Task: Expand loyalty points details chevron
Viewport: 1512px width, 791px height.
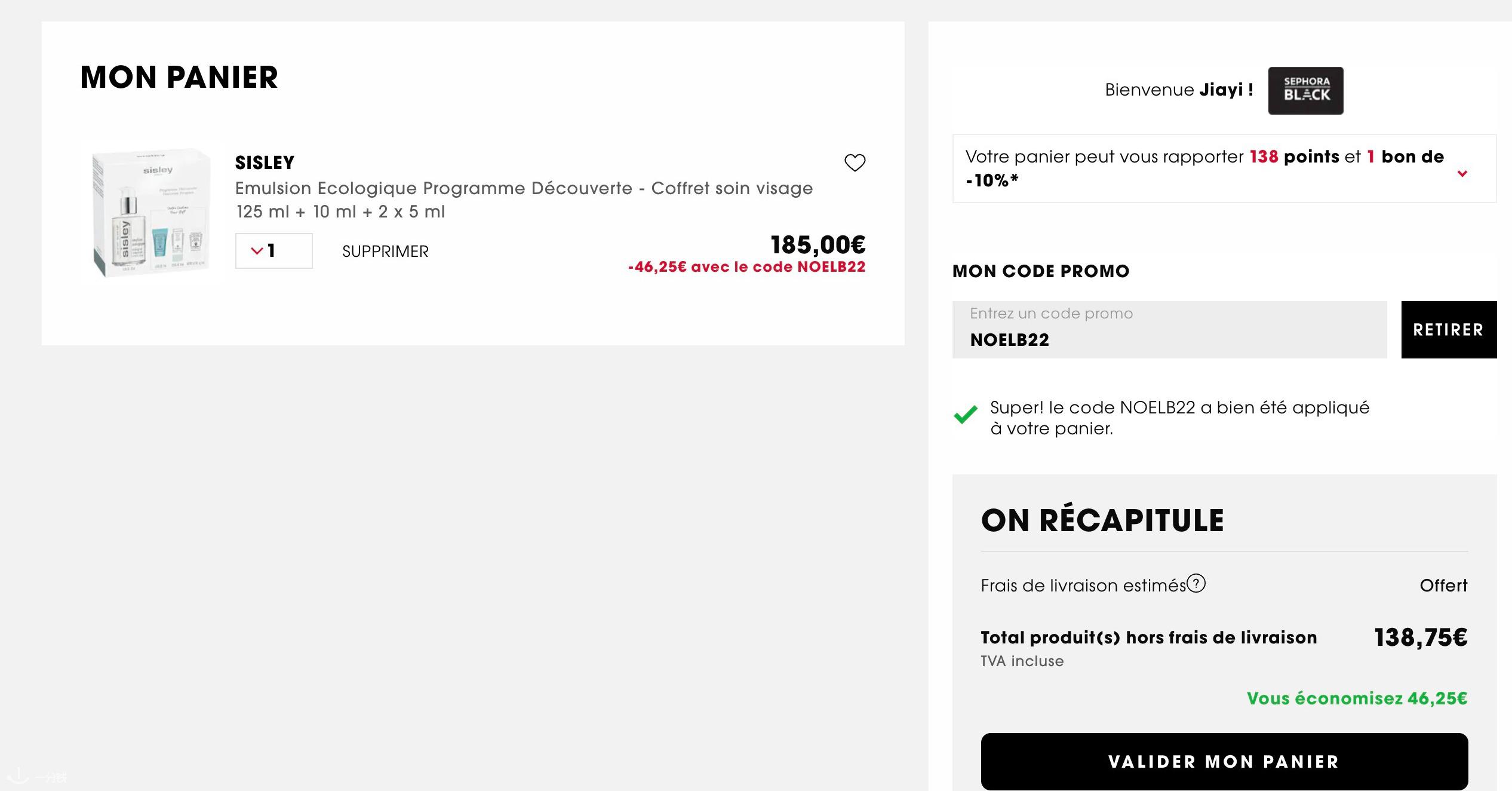Action: 1462,174
